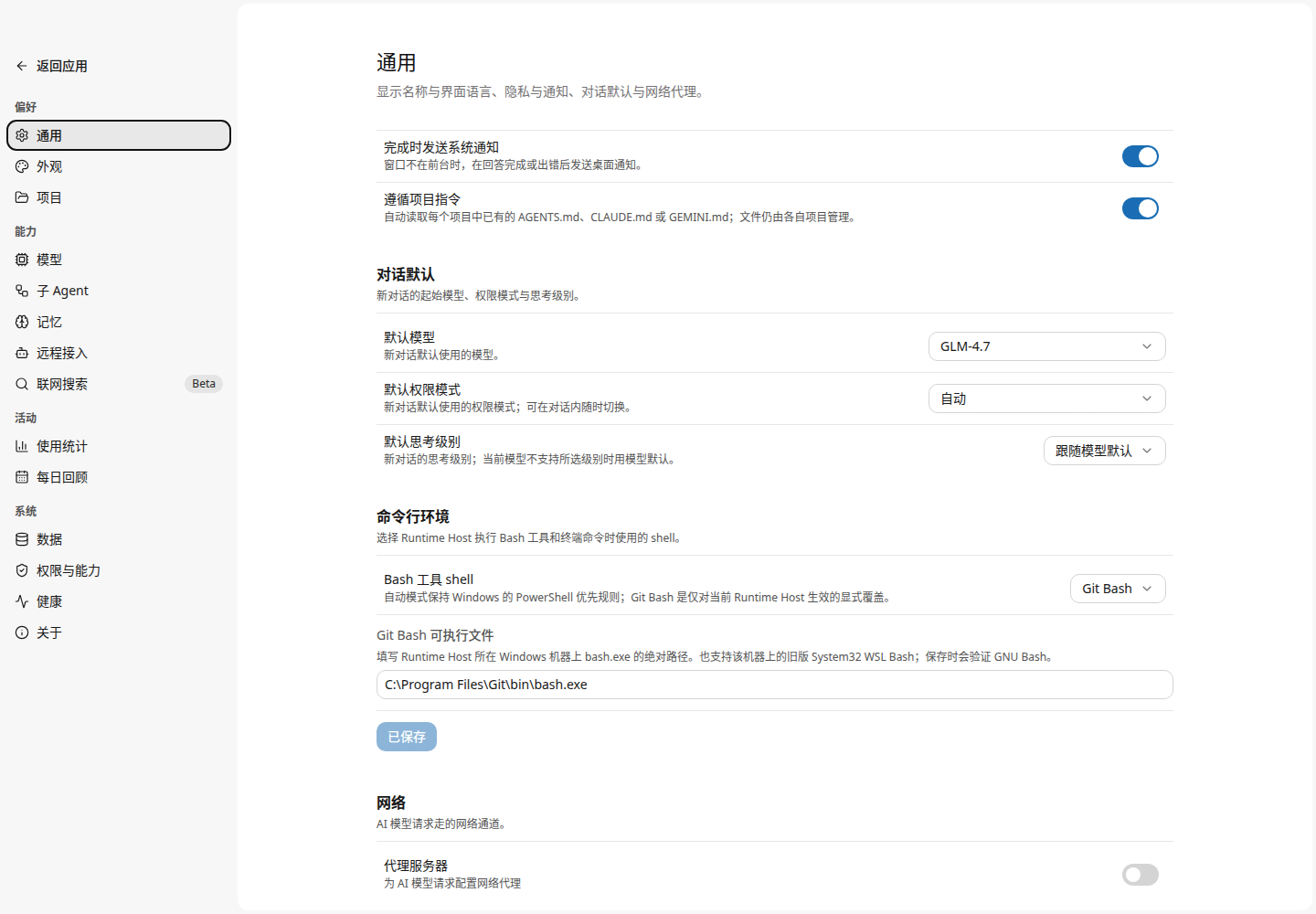
Task: Click the database icon for 数据
Action: (22, 539)
